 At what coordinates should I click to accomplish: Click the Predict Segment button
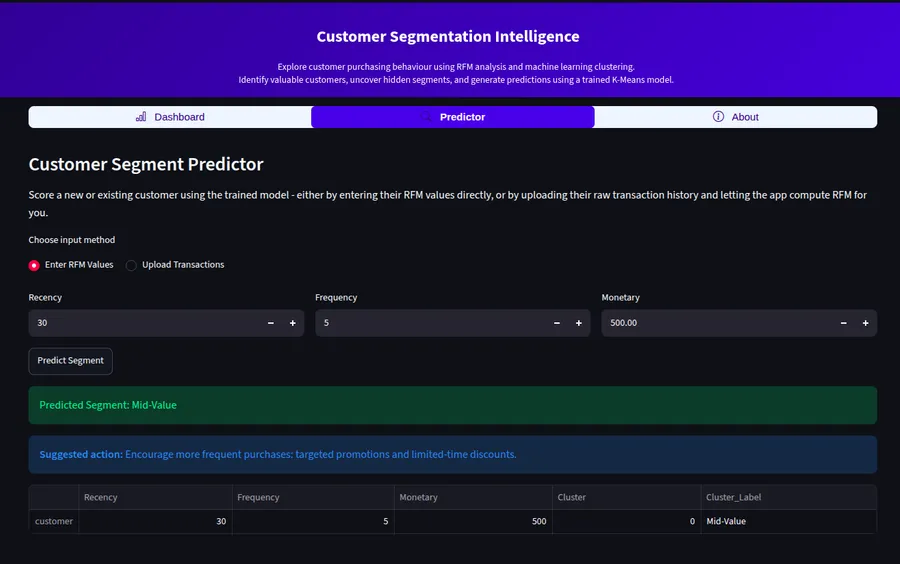pos(71,361)
